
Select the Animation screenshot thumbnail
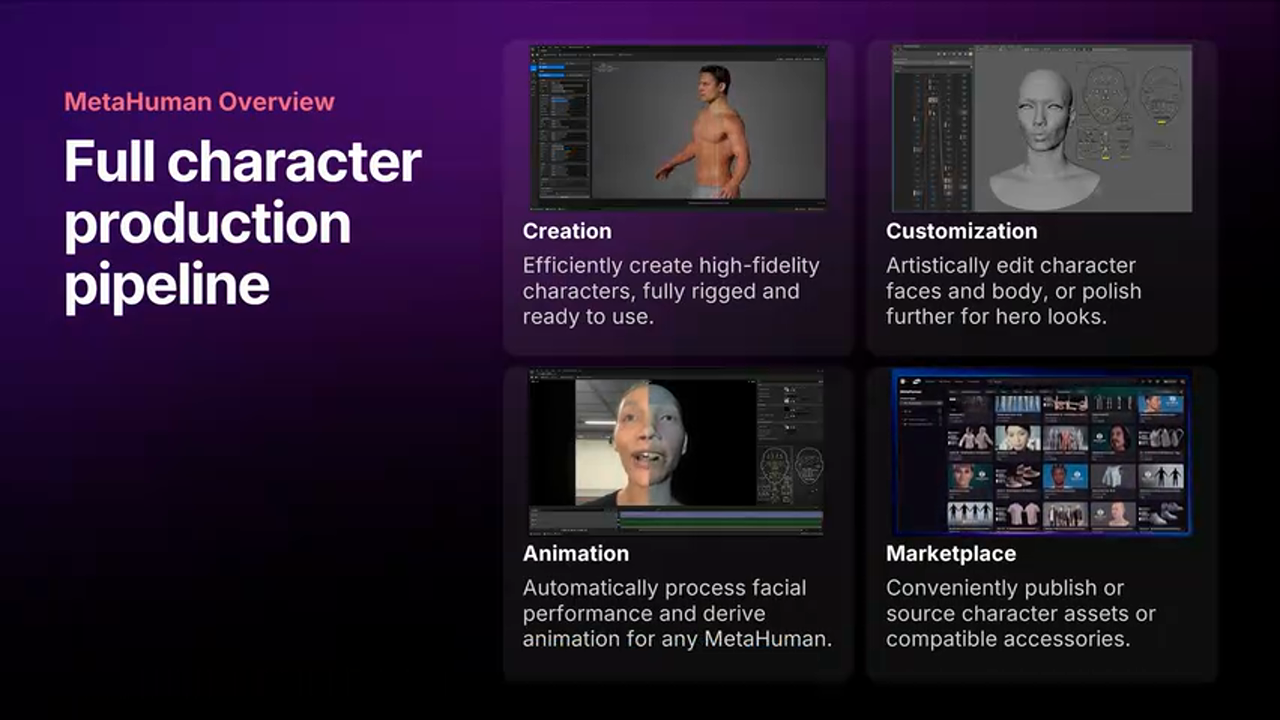point(677,451)
